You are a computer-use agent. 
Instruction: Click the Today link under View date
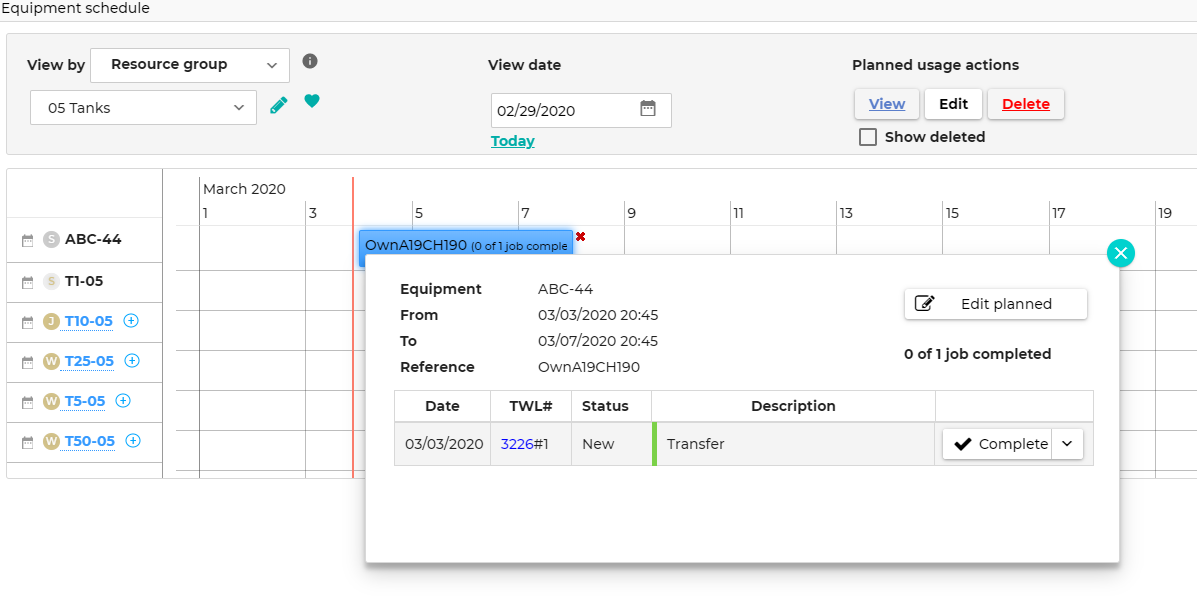point(512,141)
